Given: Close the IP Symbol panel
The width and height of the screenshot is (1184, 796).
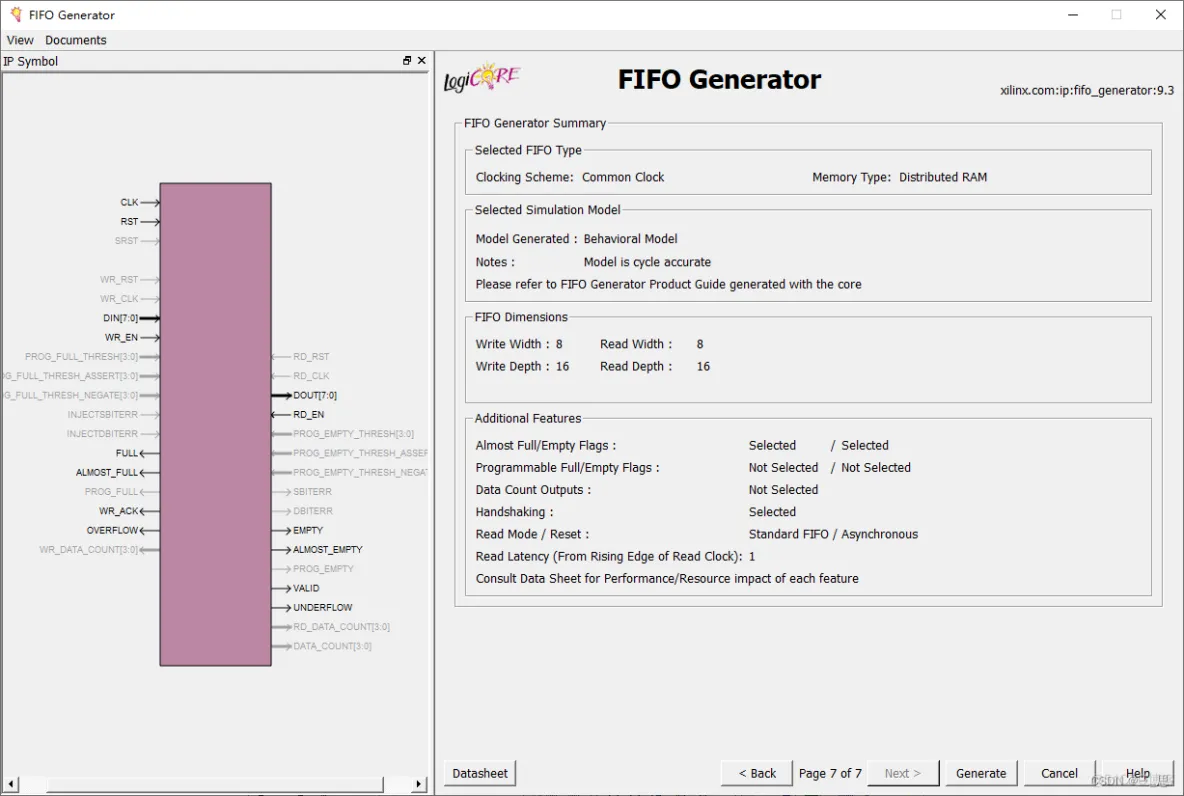Looking at the screenshot, I should [x=422, y=60].
